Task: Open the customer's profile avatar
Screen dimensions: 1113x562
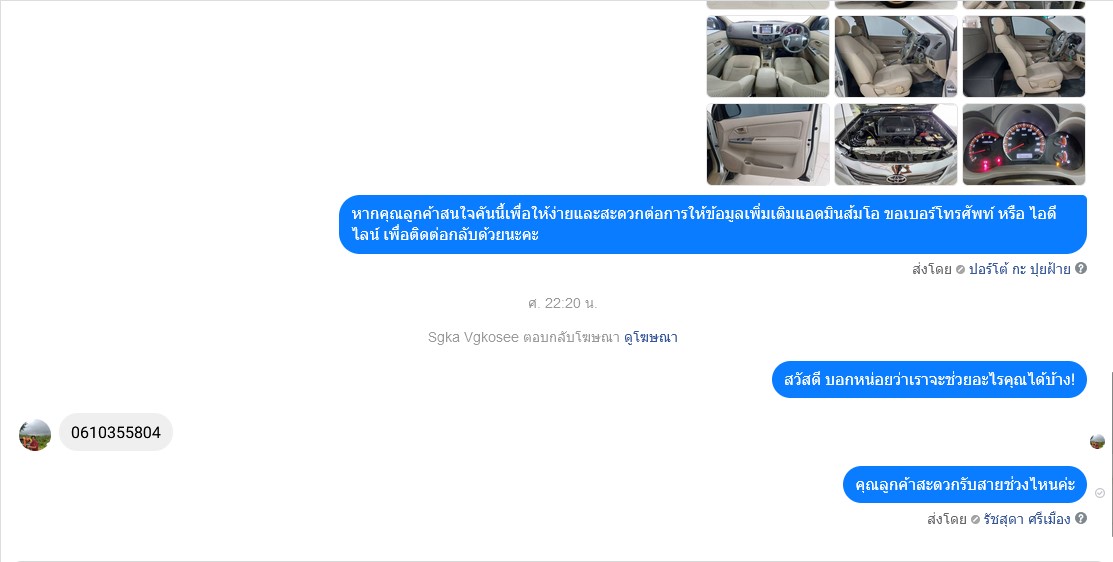Action: 35,435
